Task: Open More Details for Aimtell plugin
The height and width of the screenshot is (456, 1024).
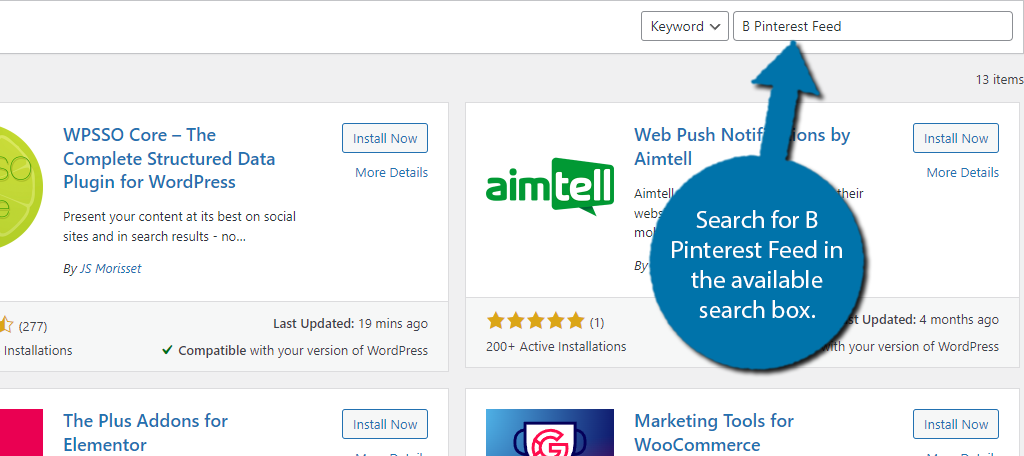Action: [963, 172]
